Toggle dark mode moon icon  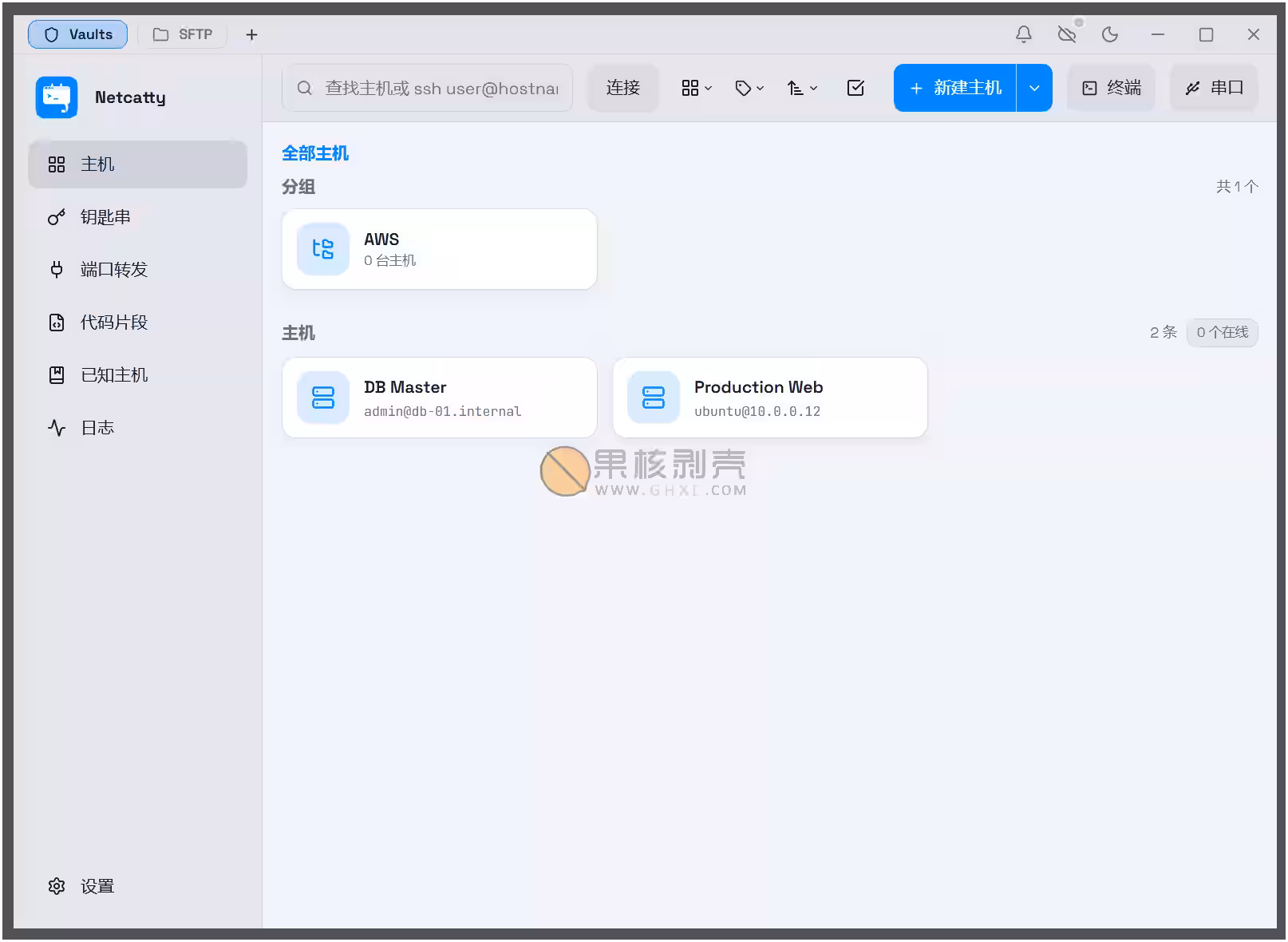(1110, 34)
